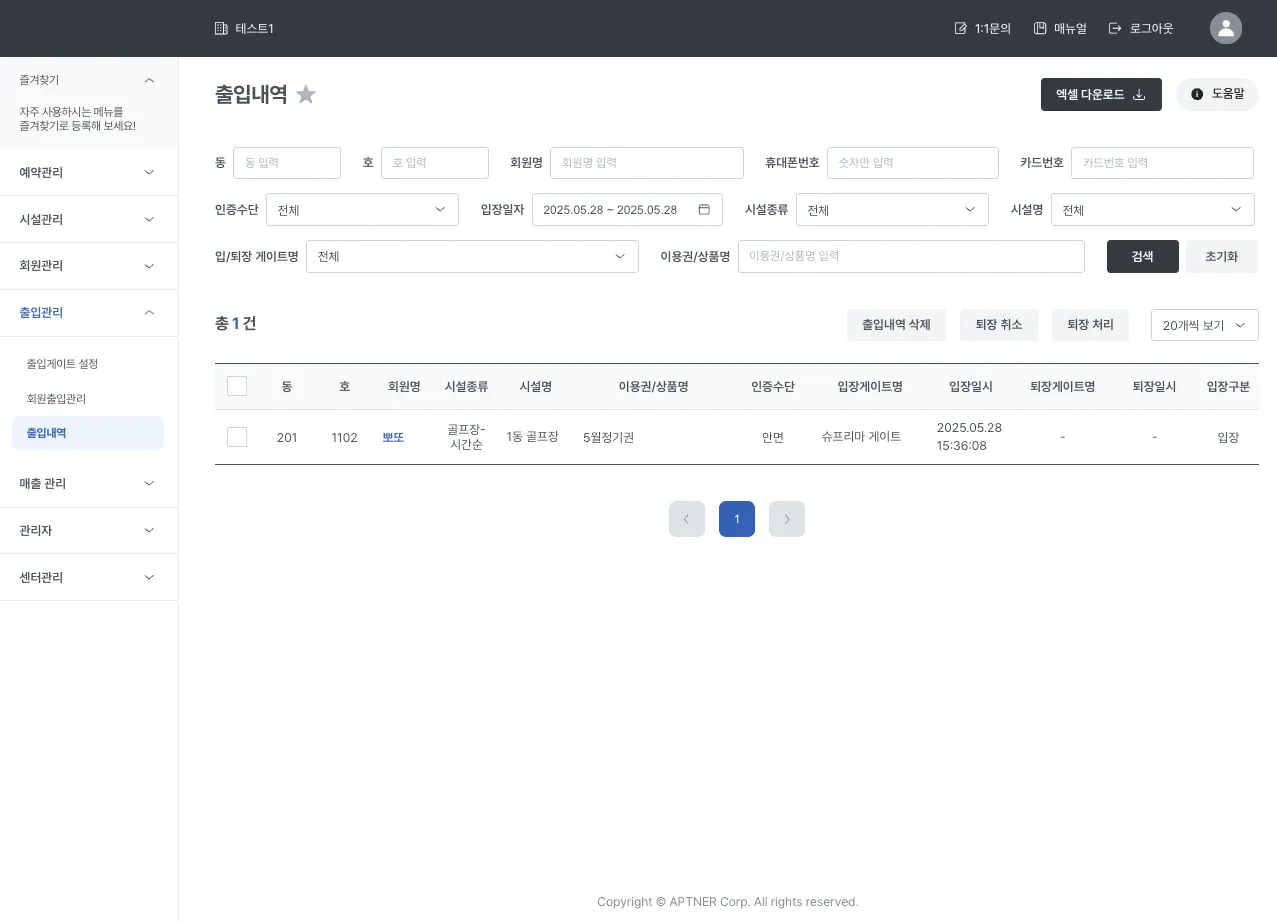The width and height of the screenshot is (1277, 921).
Task: Click 회원명 입력 field
Action: point(647,163)
